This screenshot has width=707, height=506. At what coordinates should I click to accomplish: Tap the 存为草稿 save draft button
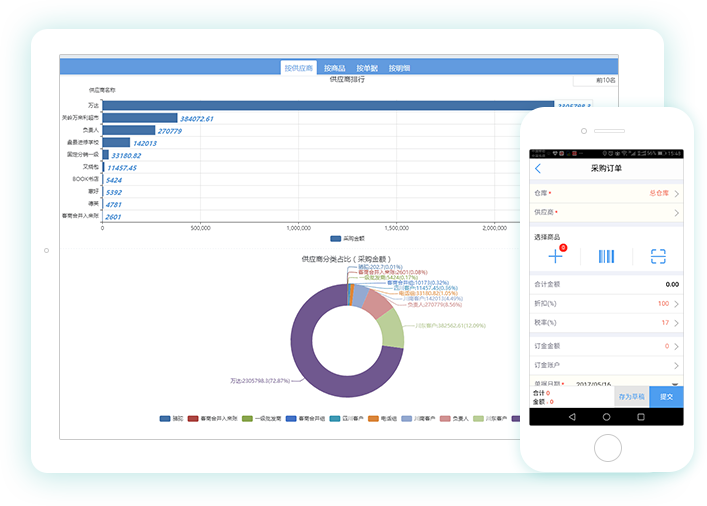(x=631, y=397)
